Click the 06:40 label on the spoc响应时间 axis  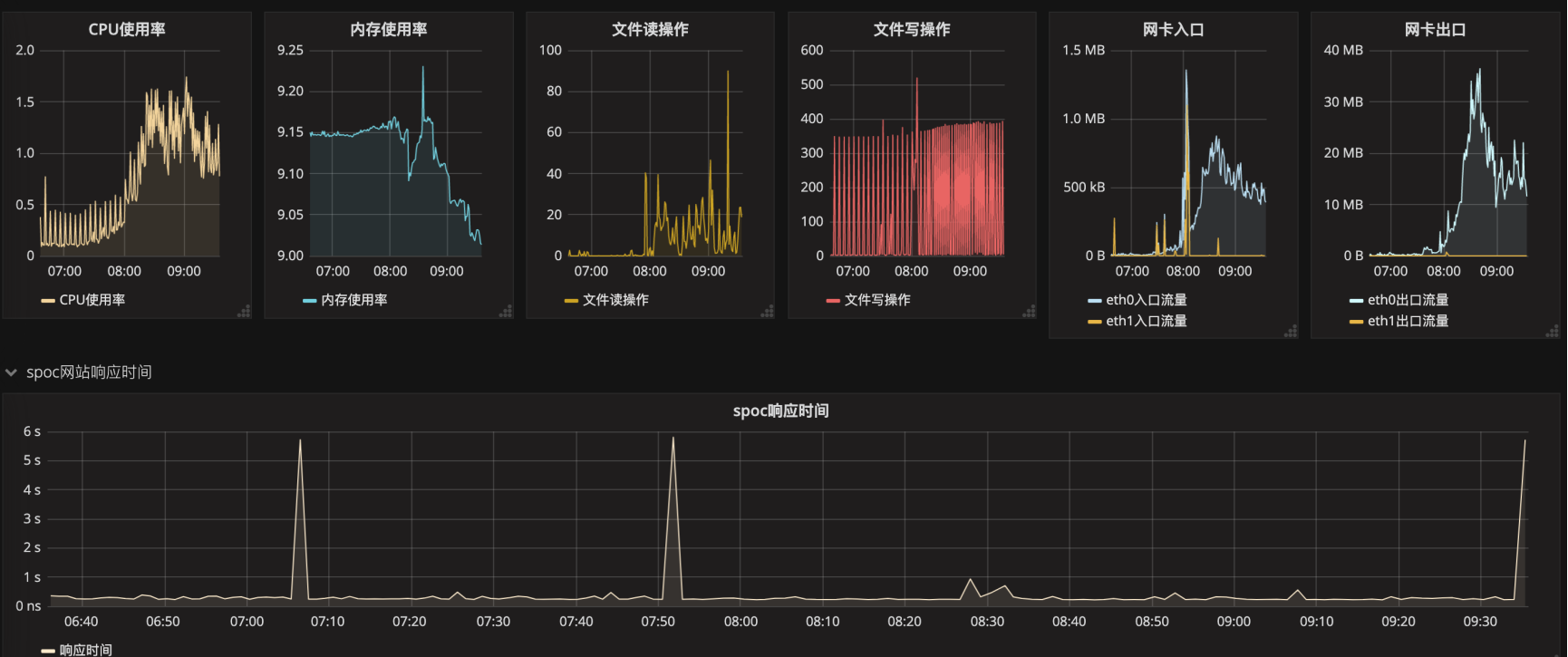click(x=82, y=621)
